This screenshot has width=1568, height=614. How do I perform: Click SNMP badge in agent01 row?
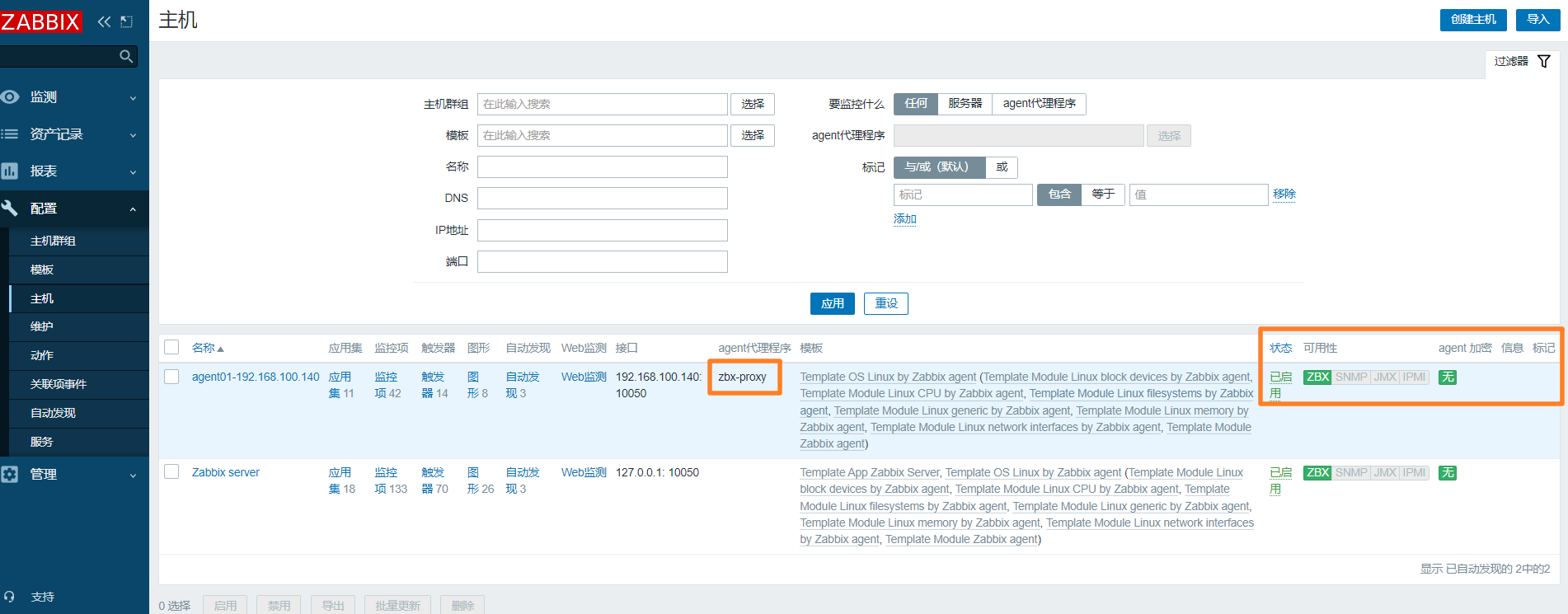click(1351, 377)
